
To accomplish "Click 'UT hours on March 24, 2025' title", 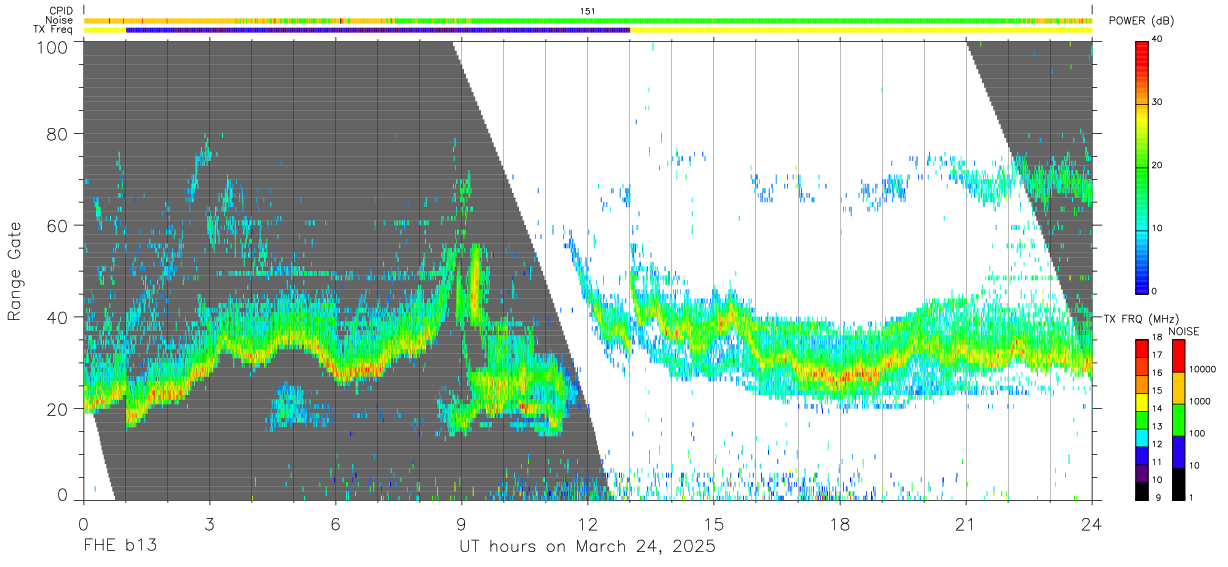I will [x=587, y=547].
